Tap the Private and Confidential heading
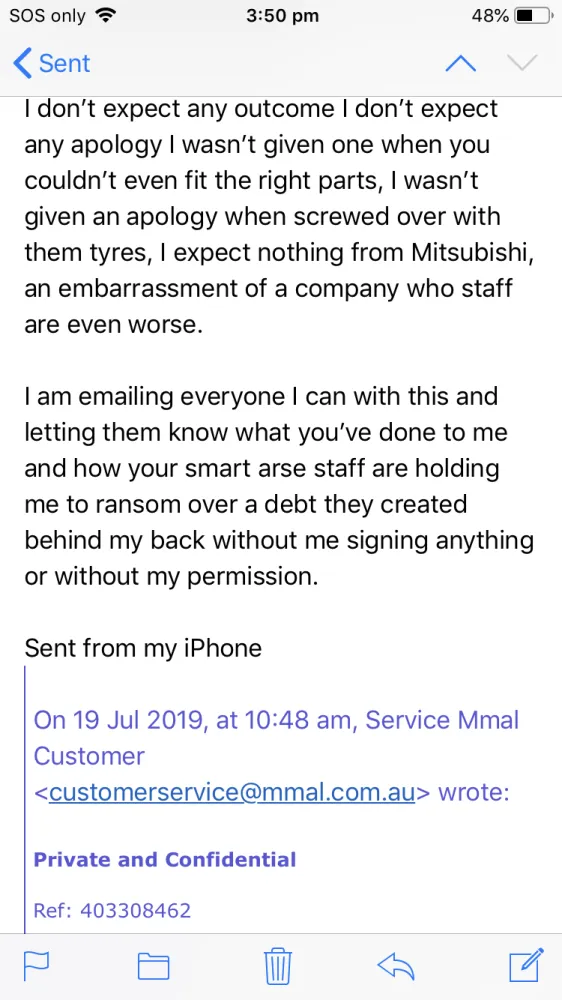Viewport: 562px width, 1000px height. pyautogui.click(x=165, y=860)
